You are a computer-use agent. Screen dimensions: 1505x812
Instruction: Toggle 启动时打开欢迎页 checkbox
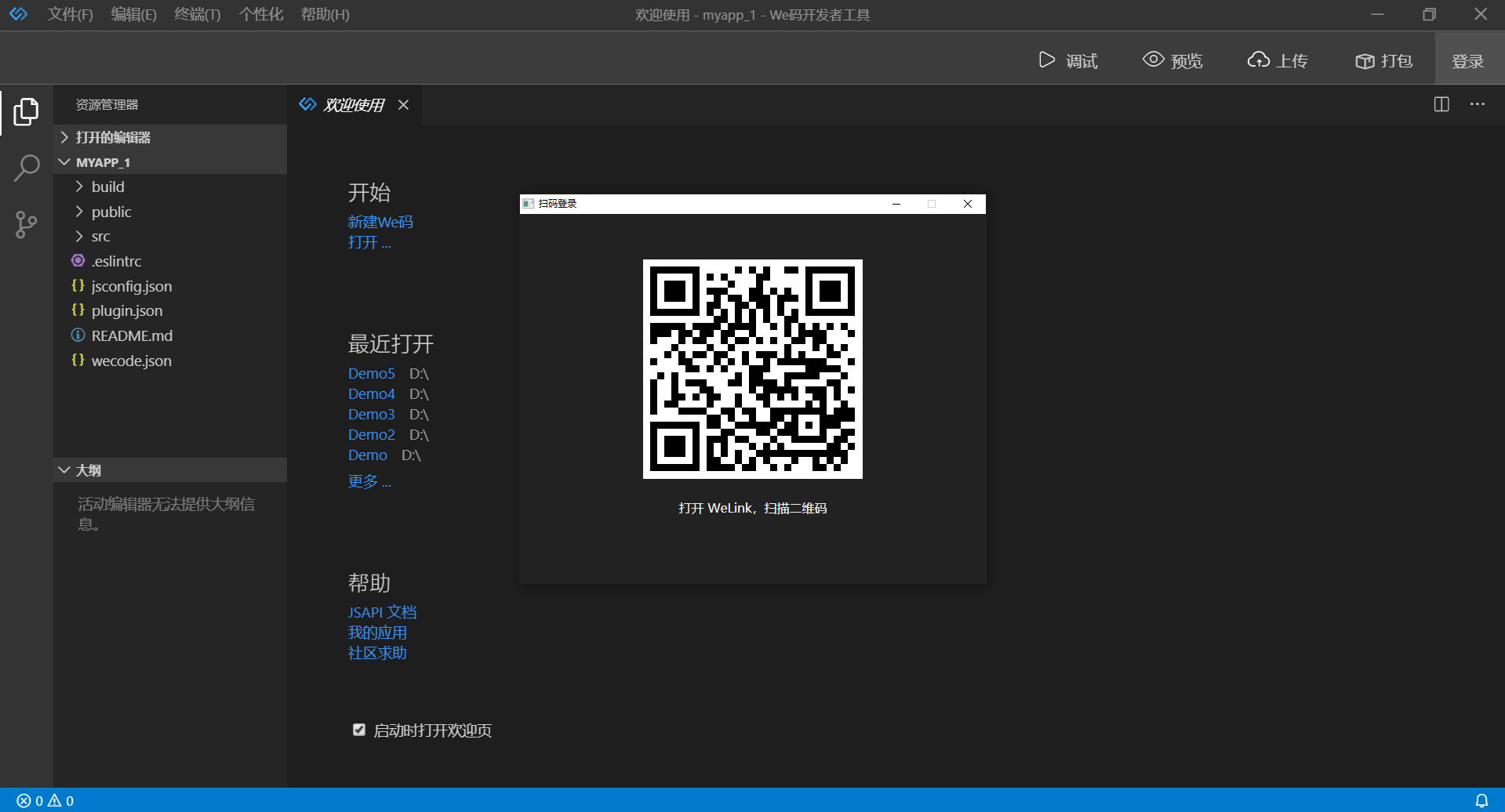(358, 729)
